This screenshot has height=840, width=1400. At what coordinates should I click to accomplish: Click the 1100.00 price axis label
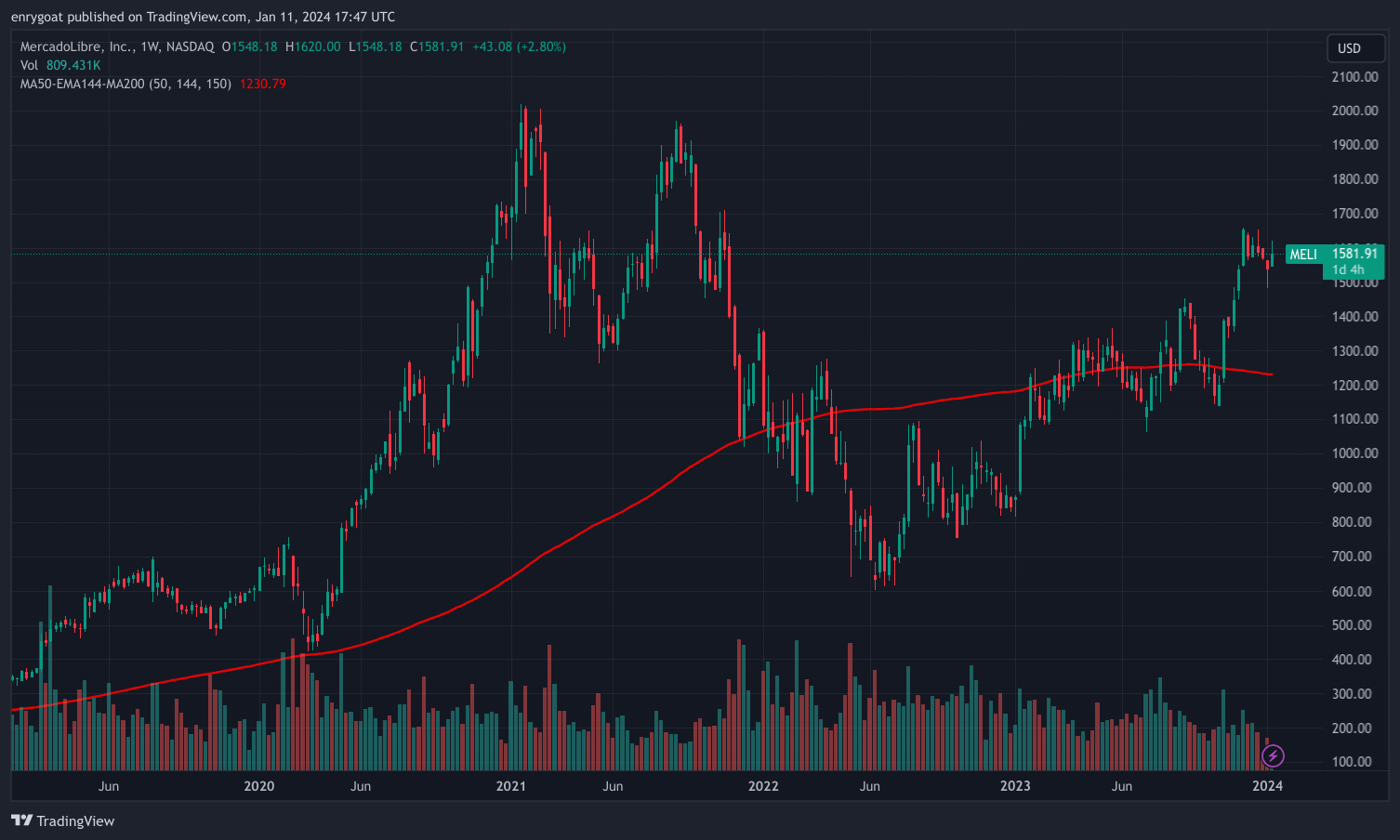pos(1354,419)
